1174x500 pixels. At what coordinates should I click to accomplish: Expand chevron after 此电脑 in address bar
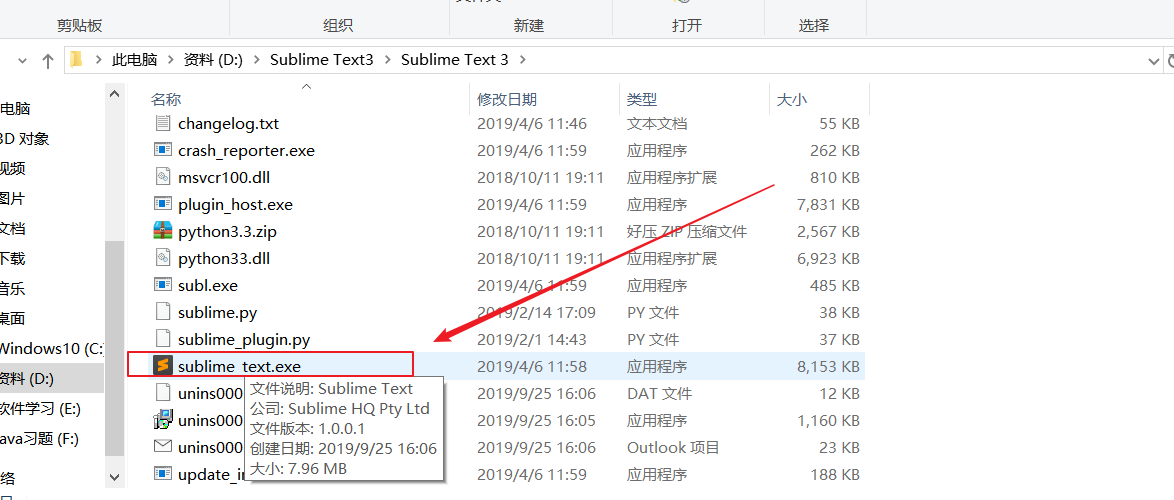tap(171, 60)
